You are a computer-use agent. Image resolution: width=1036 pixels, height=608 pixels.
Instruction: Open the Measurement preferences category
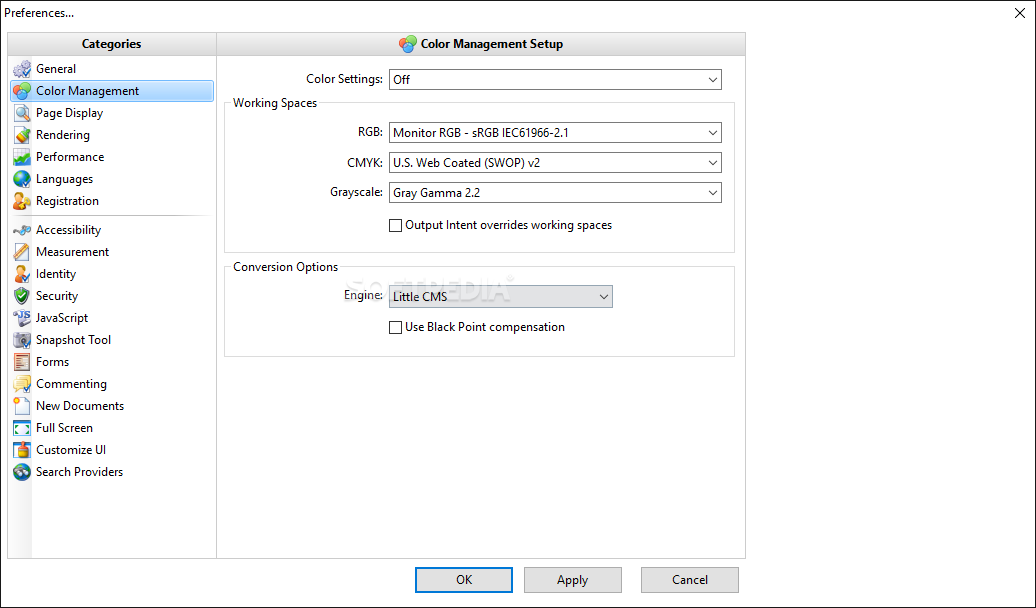tap(72, 252)
